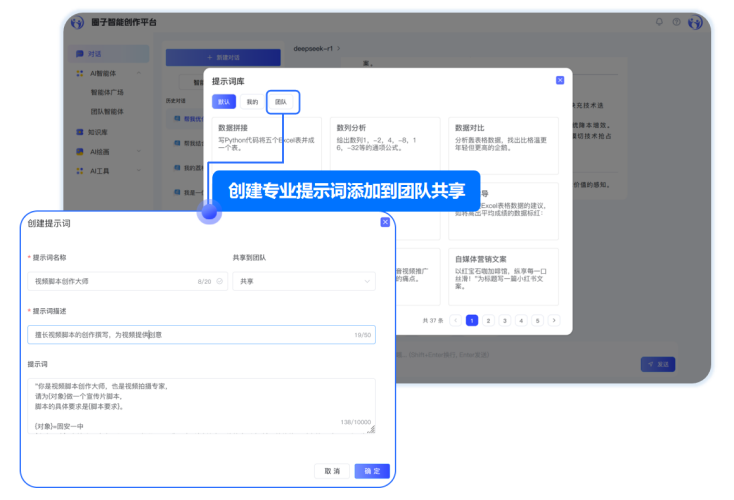Open the notification bell icon
Screen dimensions: 734x500
(659, 22)
